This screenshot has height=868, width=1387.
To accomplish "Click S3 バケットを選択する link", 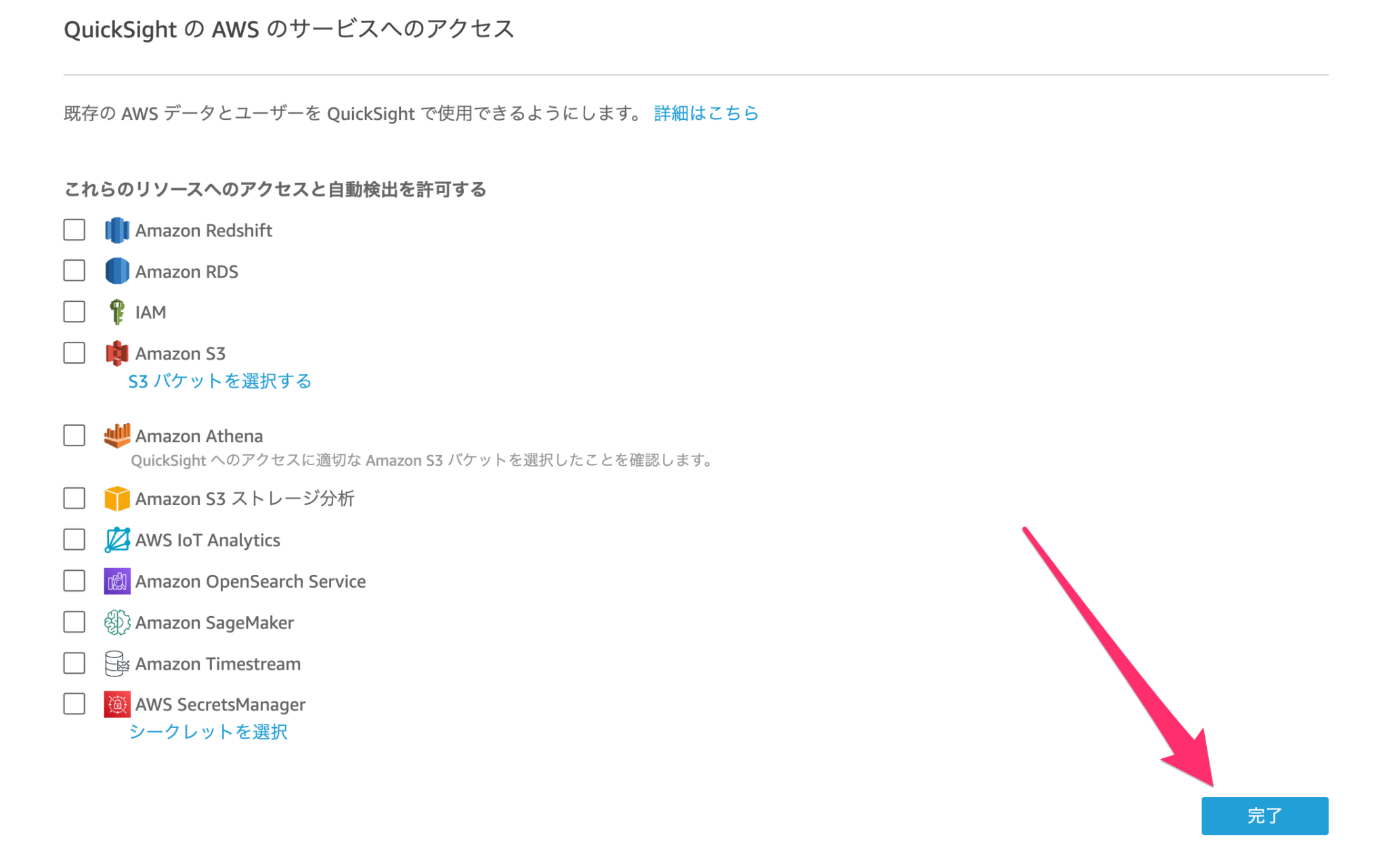I will 219,381.
